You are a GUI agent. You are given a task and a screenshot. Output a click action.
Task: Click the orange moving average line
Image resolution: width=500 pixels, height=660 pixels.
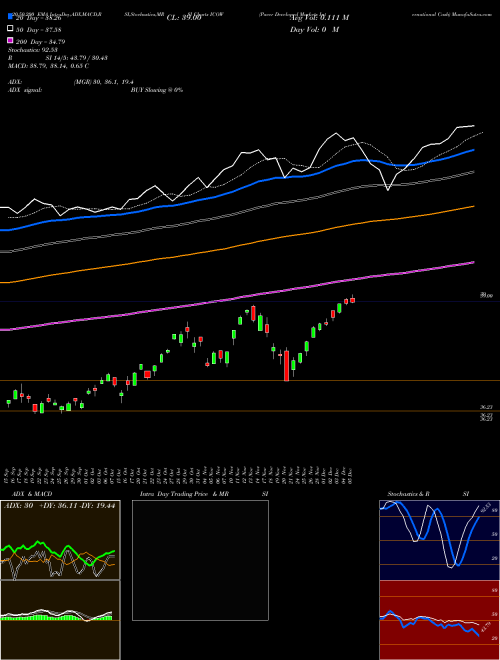pyautogui.click(x=237, y=245)
